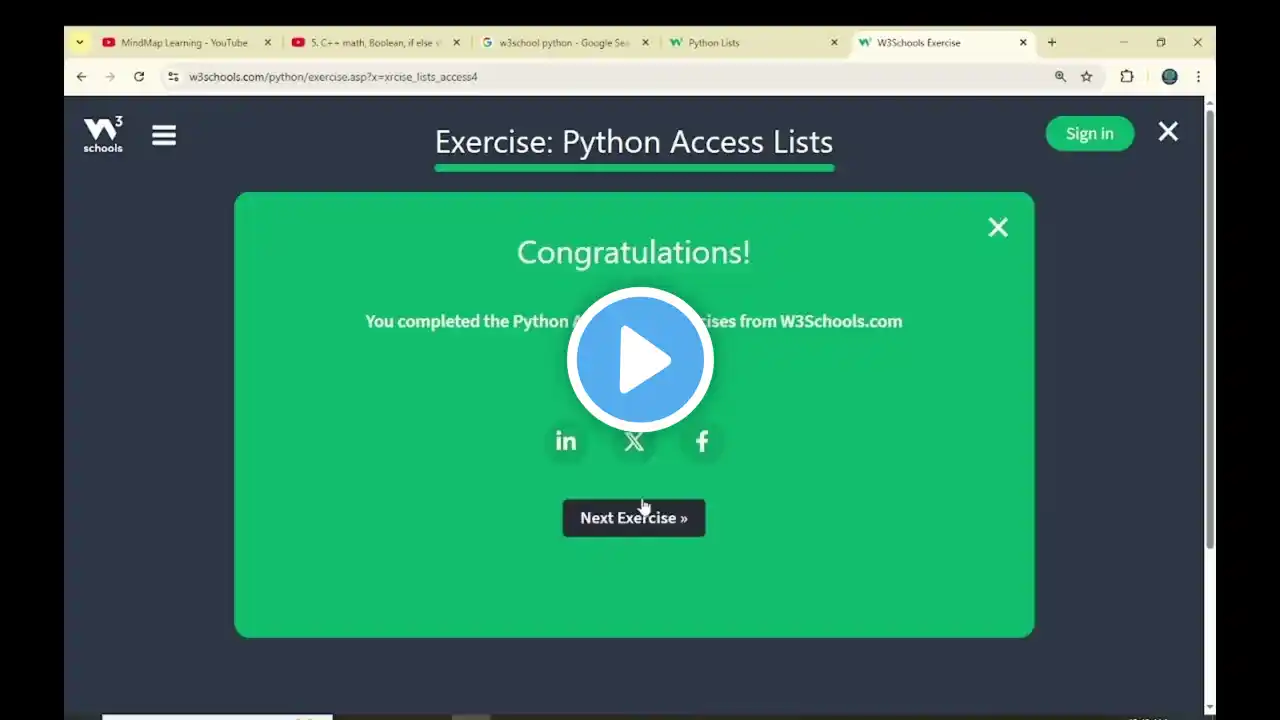Click the "Exercise: Python Access Lists" title
The width and height of the screenshot is (1280, 720).
634,142
